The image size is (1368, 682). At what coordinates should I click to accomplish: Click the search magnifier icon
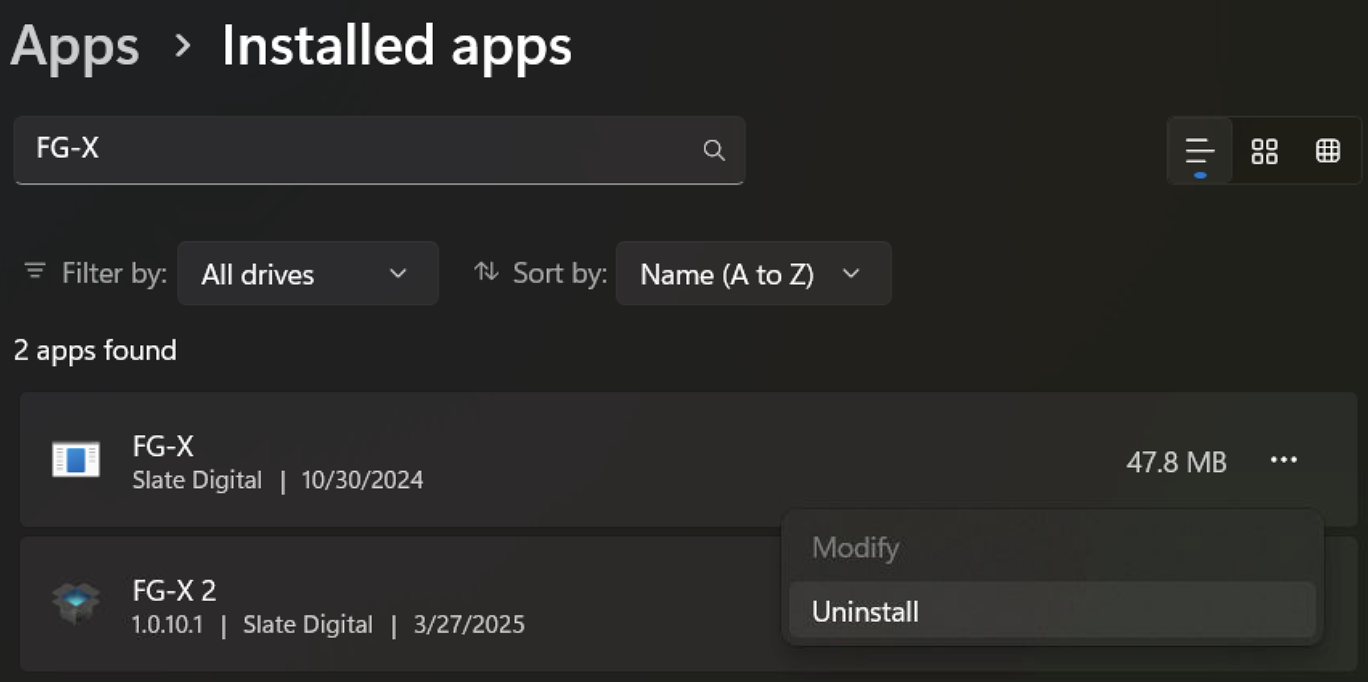(x=714, y=150)
